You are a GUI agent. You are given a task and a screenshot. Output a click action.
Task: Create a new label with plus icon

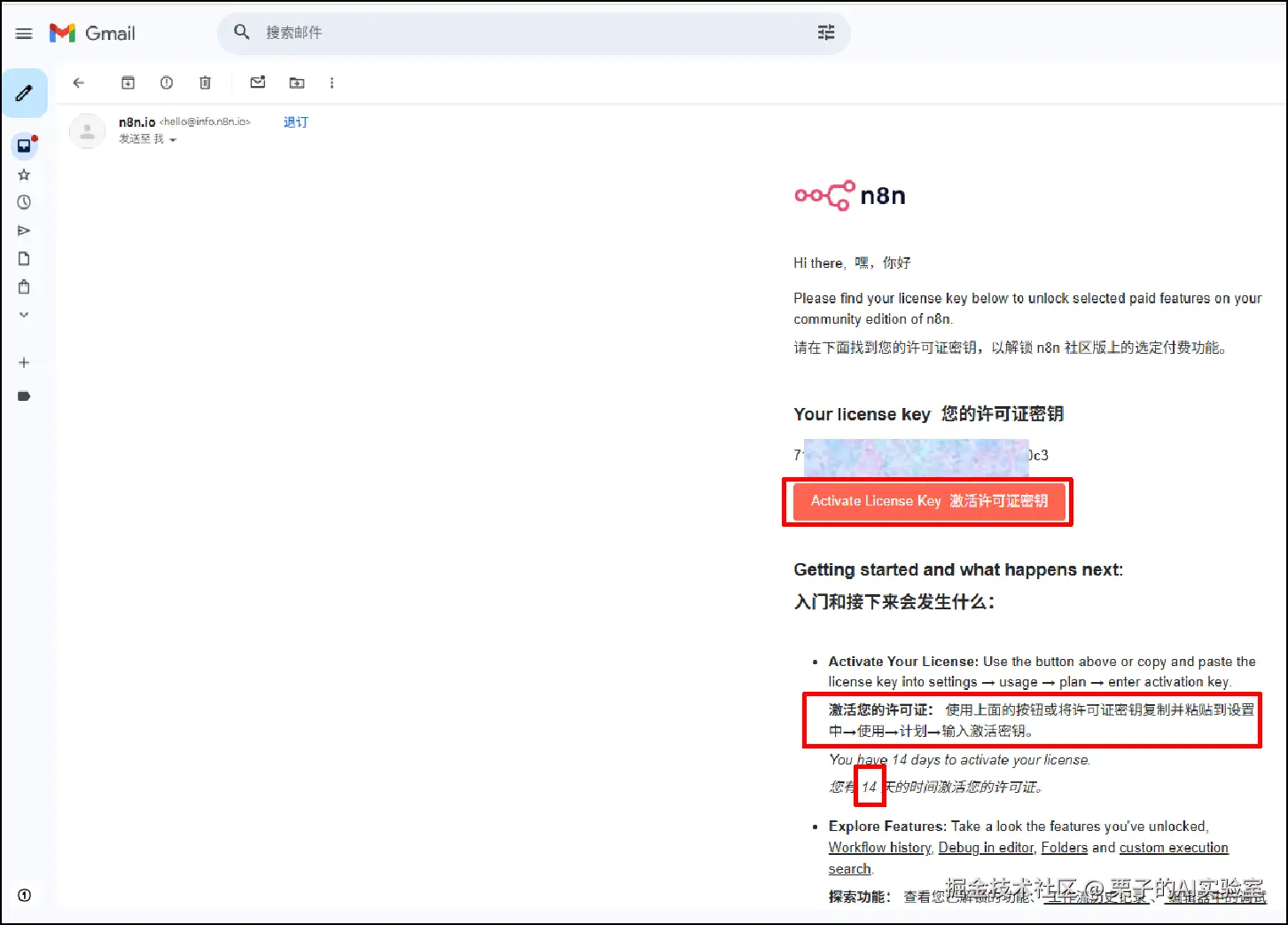tap(24, 363)
